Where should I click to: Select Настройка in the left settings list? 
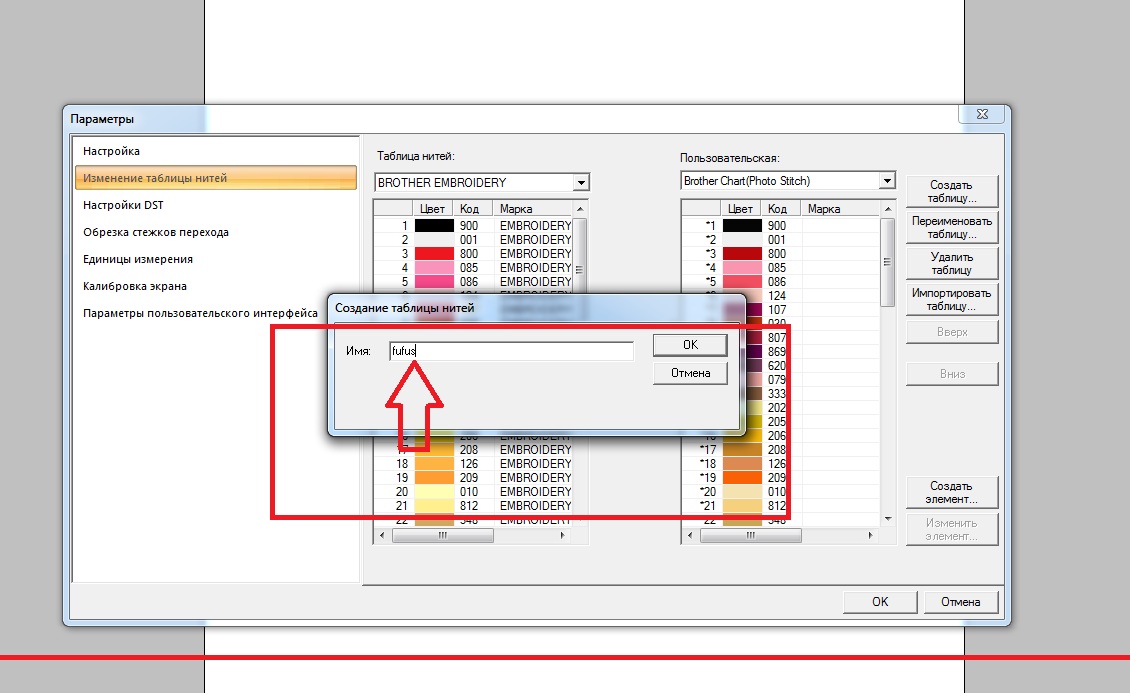pyautogui.click(x=112, y=151)
